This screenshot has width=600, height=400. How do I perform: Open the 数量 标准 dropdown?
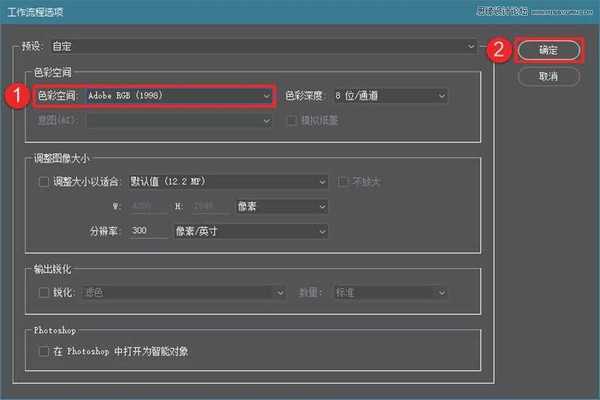pos(390,293)
